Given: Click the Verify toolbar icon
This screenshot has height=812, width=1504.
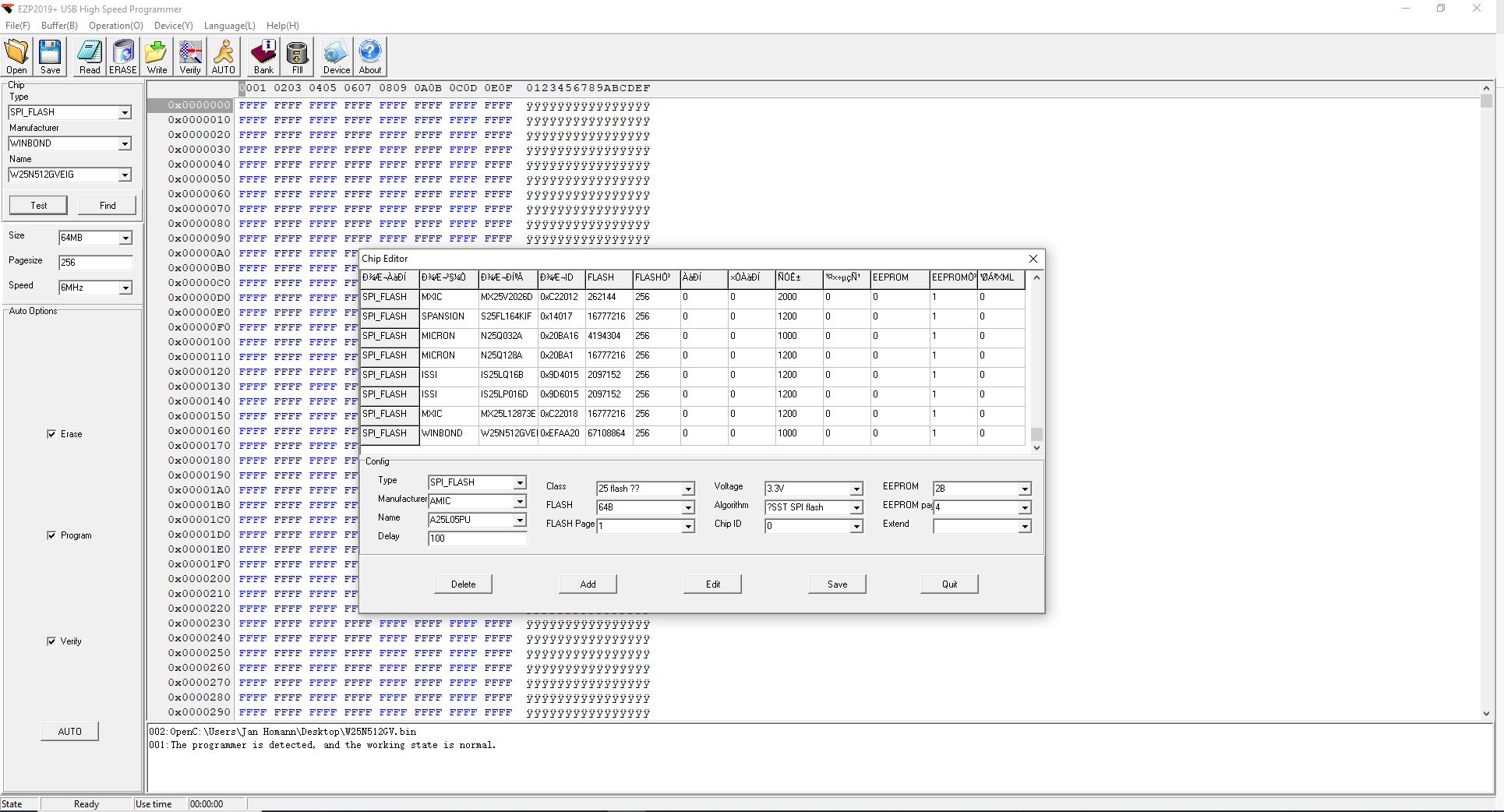Looking at the screenshot, I should (190, 57).
